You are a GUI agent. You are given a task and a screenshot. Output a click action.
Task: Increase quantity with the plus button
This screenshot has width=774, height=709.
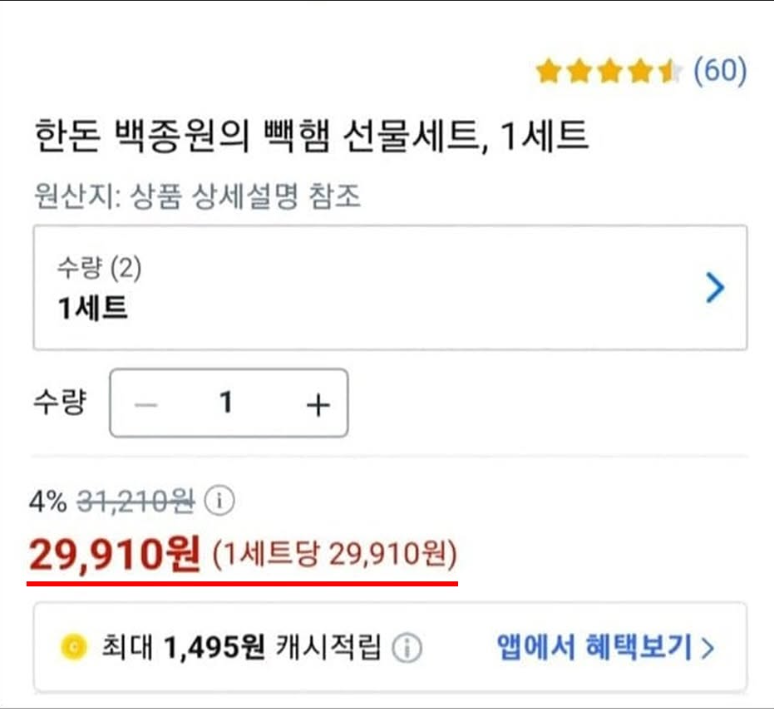tap(317, 404)
